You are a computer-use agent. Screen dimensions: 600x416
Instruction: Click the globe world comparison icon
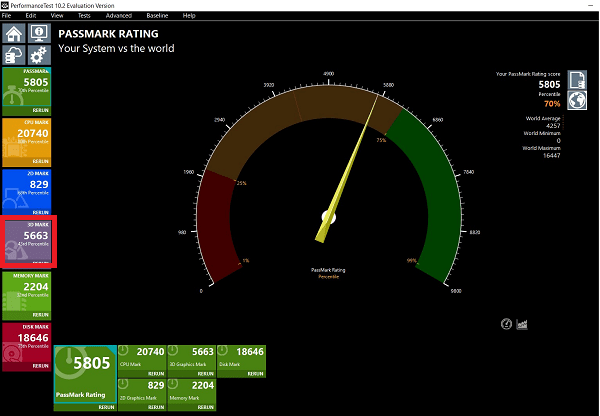point(577,100)
